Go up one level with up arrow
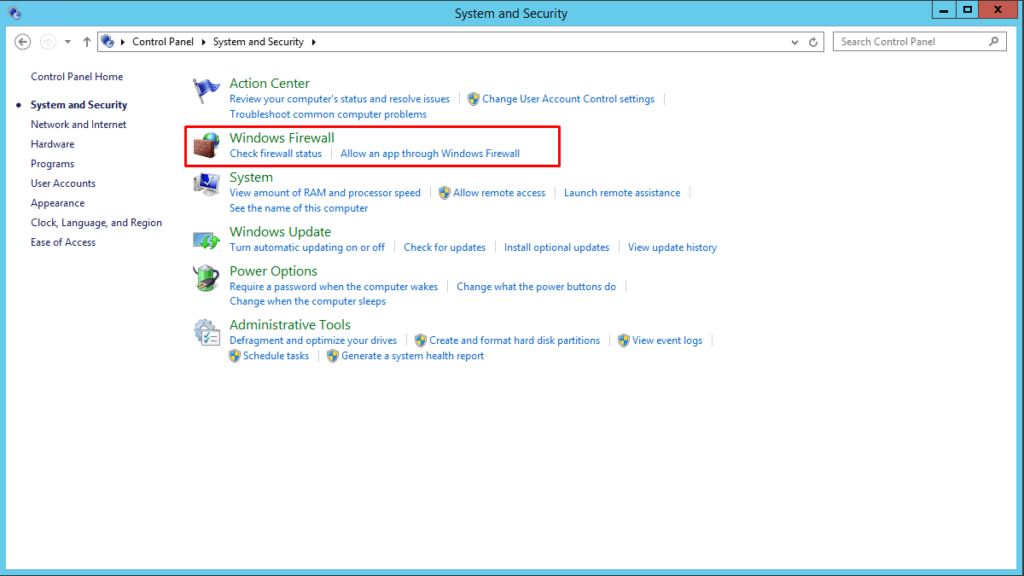Image resolution: width=1024 pixels, height=576 pixels. click(x=86, y=42)
